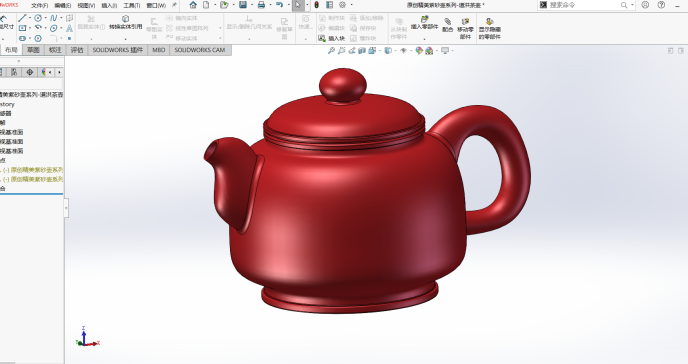Expand the Save dropdown arrow
Image resolution: width=688 pixels, height=364 pixels.
251,5
